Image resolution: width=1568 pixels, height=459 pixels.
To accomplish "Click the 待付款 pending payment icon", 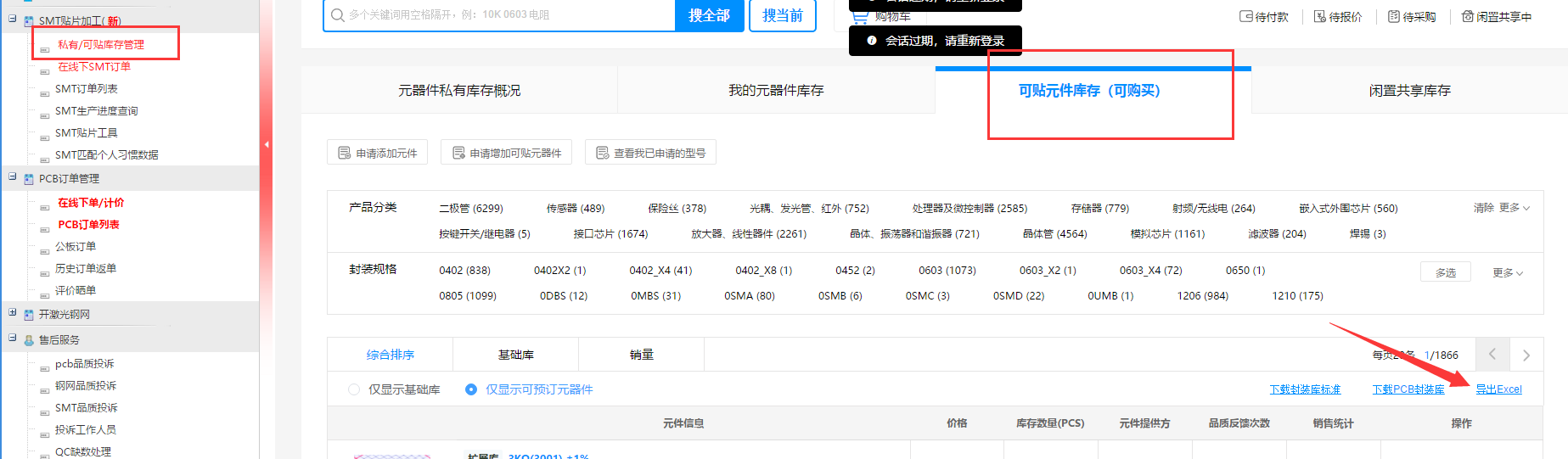I will coord(1246,16).
